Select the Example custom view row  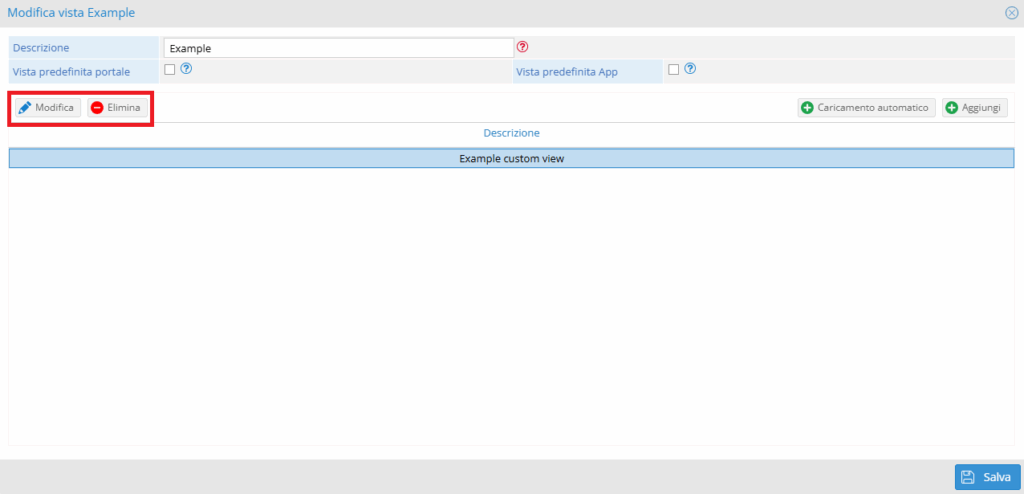511,159
